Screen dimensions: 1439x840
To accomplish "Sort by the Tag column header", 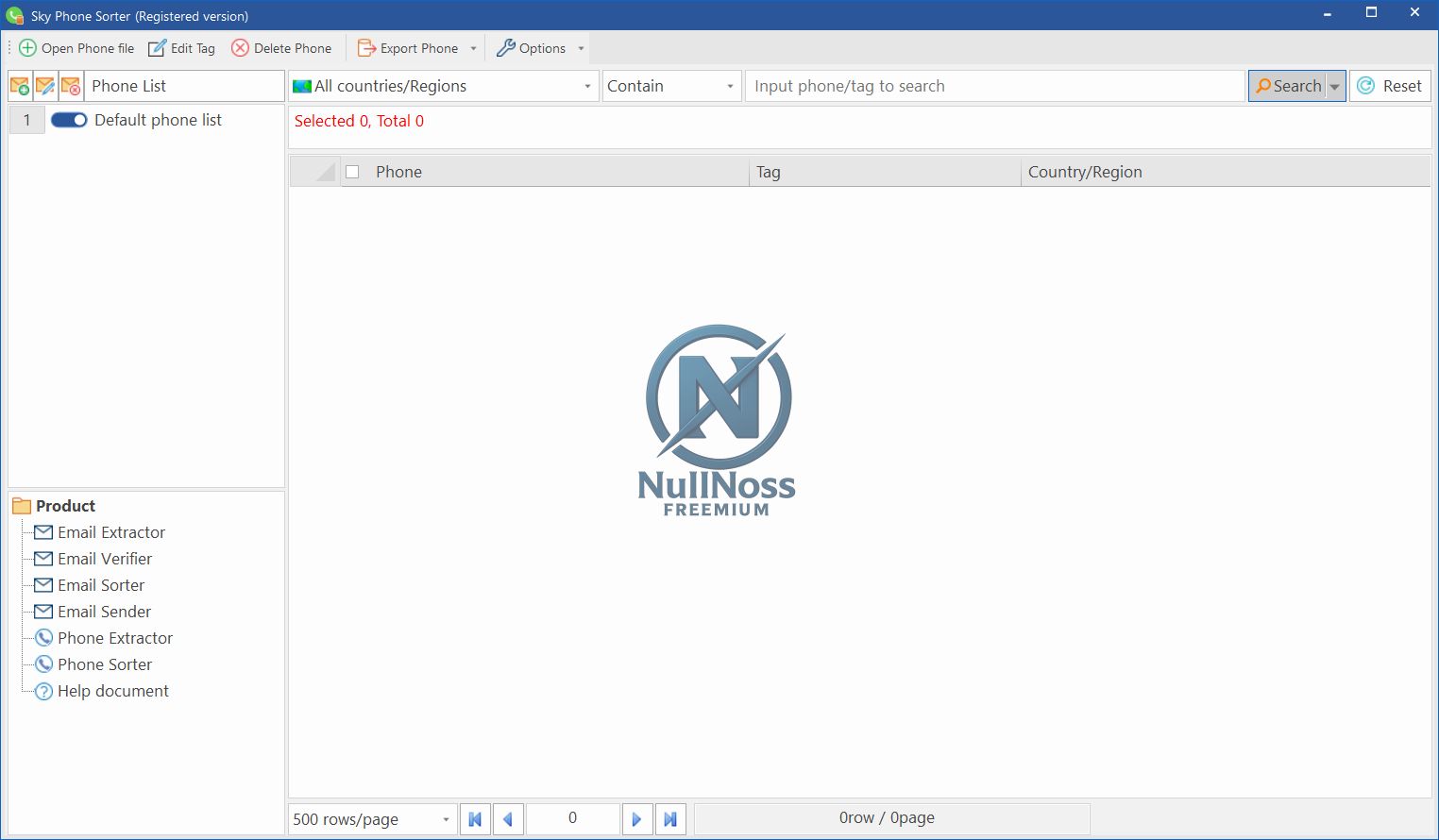I will click(885, 172).
